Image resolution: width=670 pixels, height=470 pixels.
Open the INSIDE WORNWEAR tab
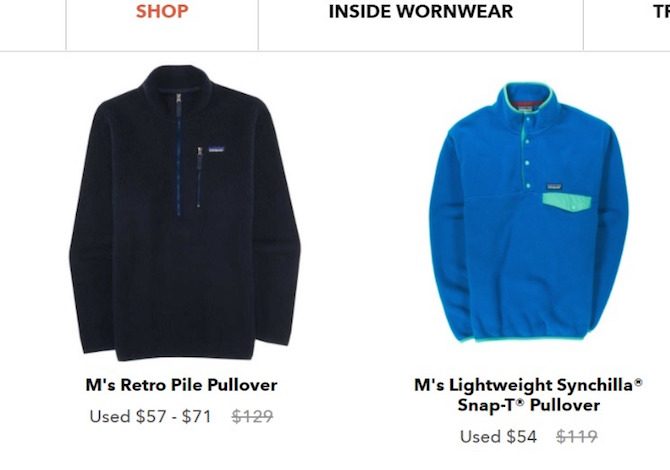pyautogui.click(x=420, y=12)
